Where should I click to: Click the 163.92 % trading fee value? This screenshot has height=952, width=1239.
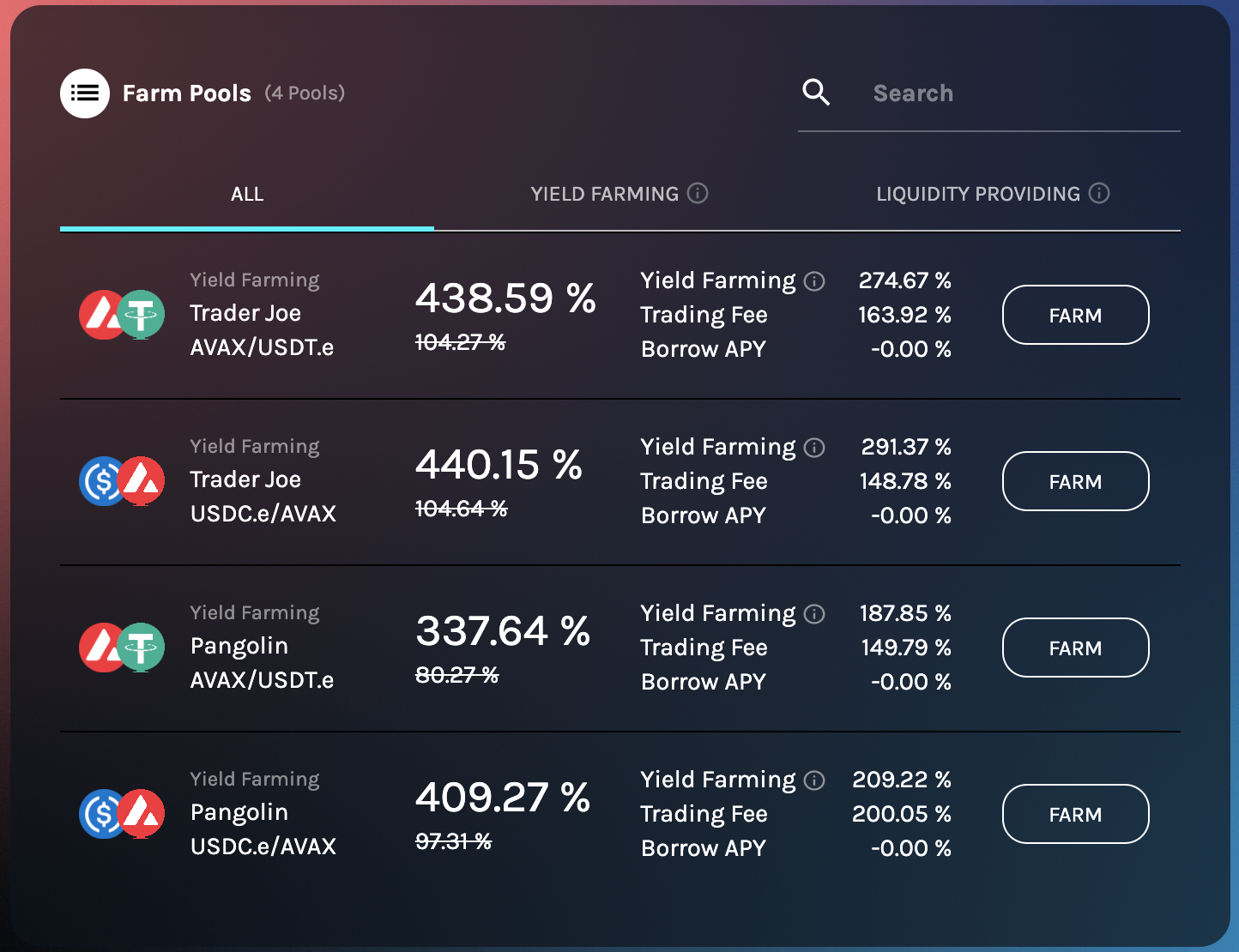tap(905, 315)
